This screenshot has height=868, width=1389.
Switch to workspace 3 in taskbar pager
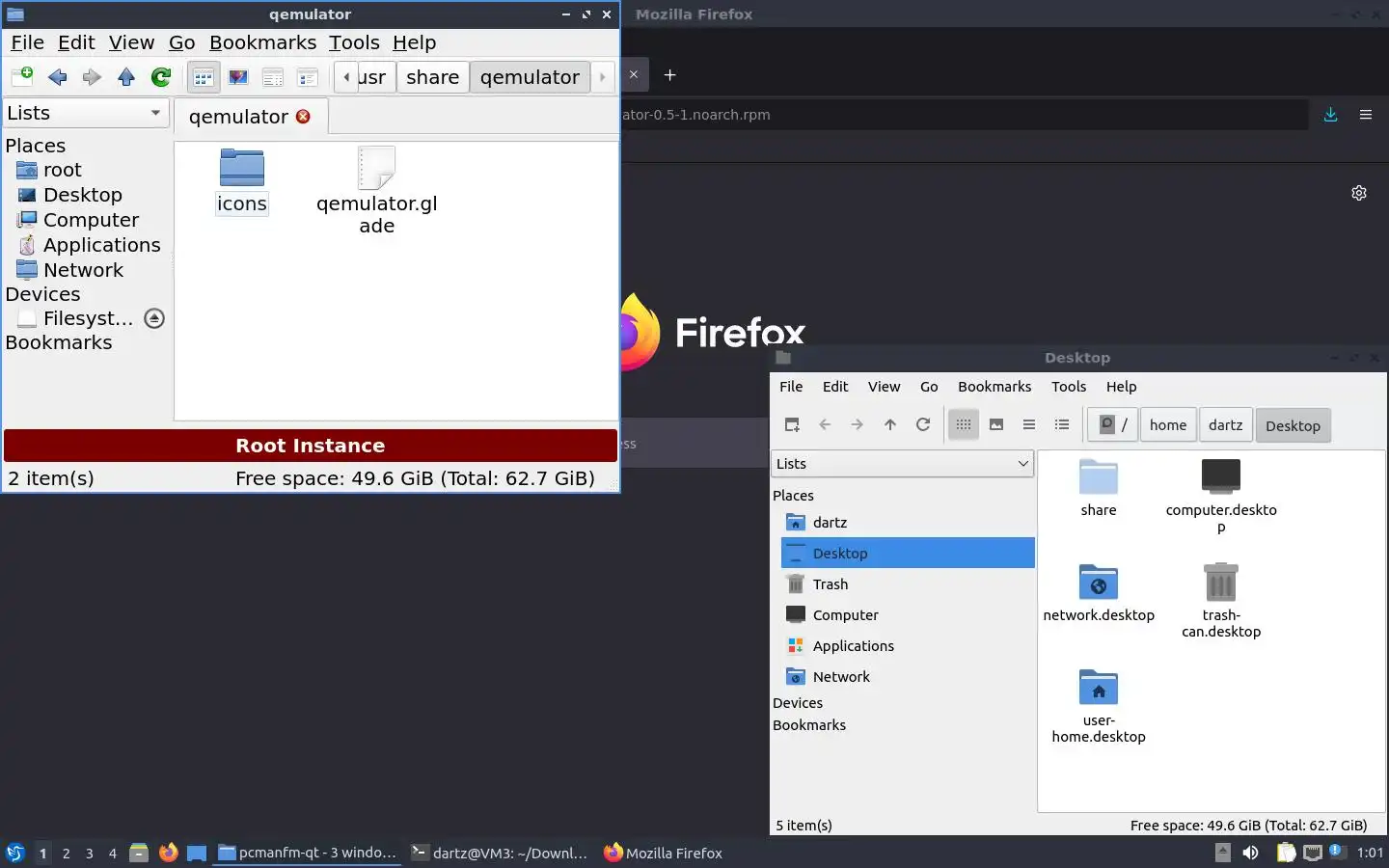(x=90, y=854)
